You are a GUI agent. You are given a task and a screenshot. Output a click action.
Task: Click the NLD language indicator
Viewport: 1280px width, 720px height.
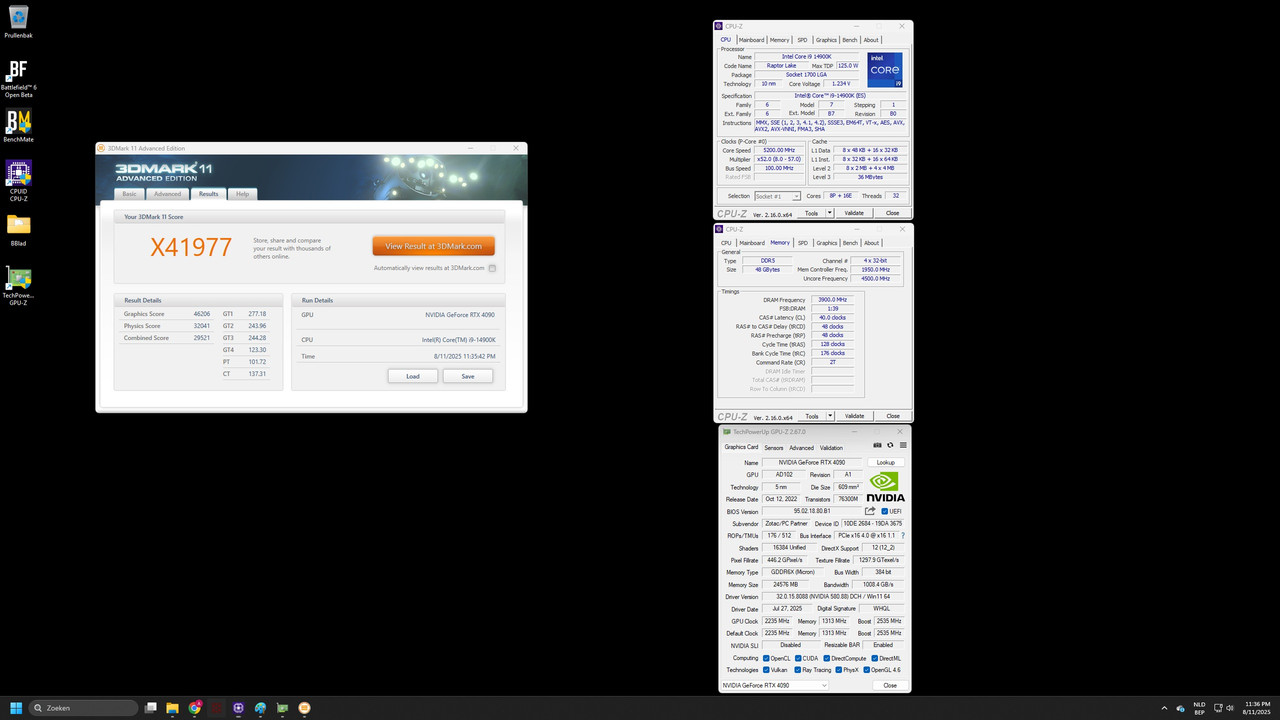coord(1199,708)
